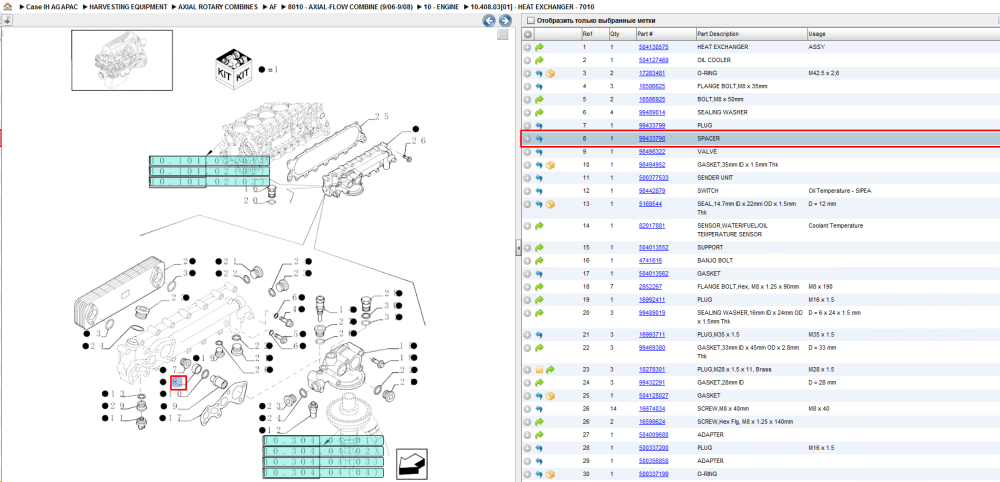Collapse the panel splitter handle between diagram and table
1000x482 pixels.
coord(518,247)
